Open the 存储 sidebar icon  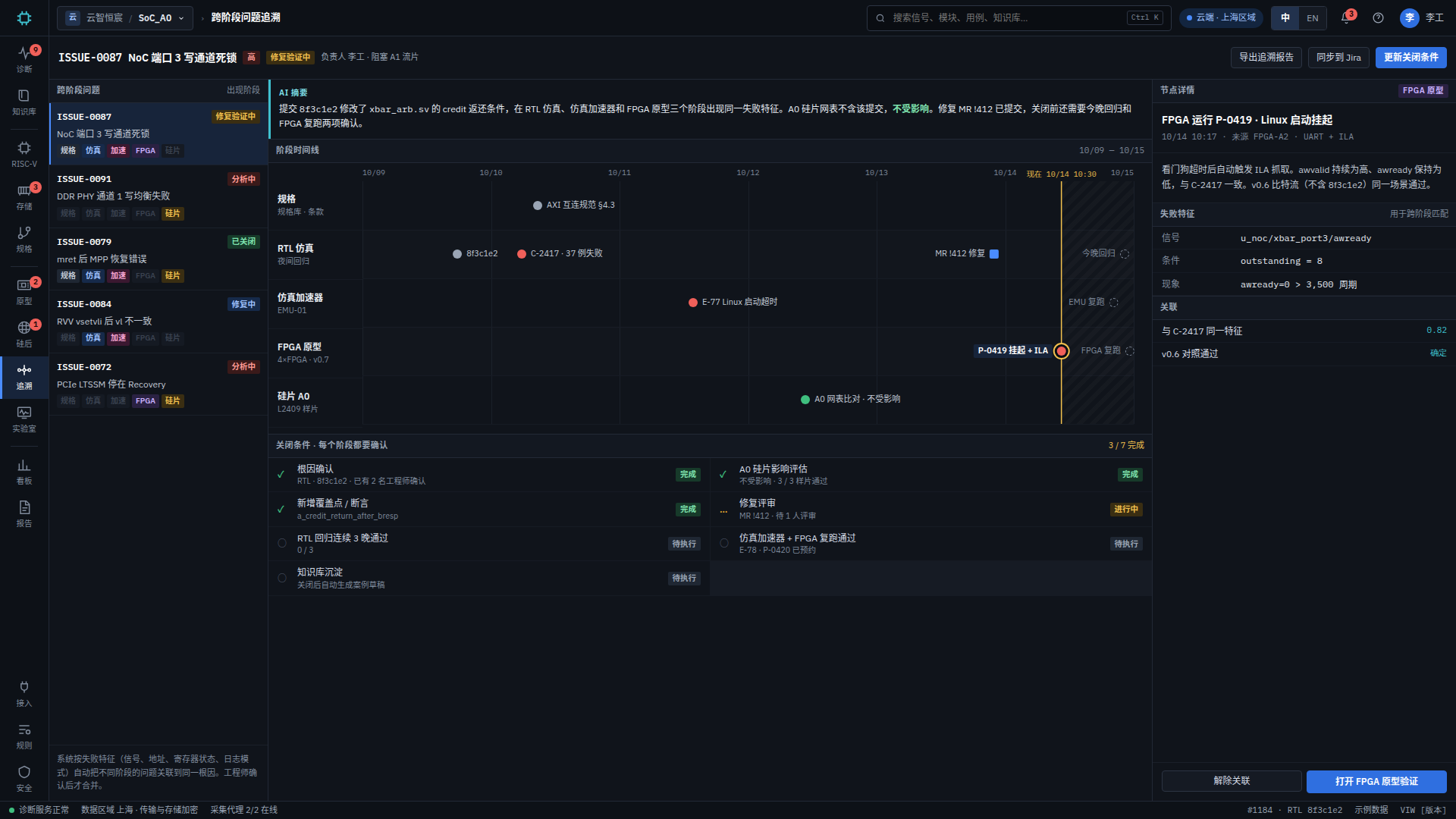point(24,196)
